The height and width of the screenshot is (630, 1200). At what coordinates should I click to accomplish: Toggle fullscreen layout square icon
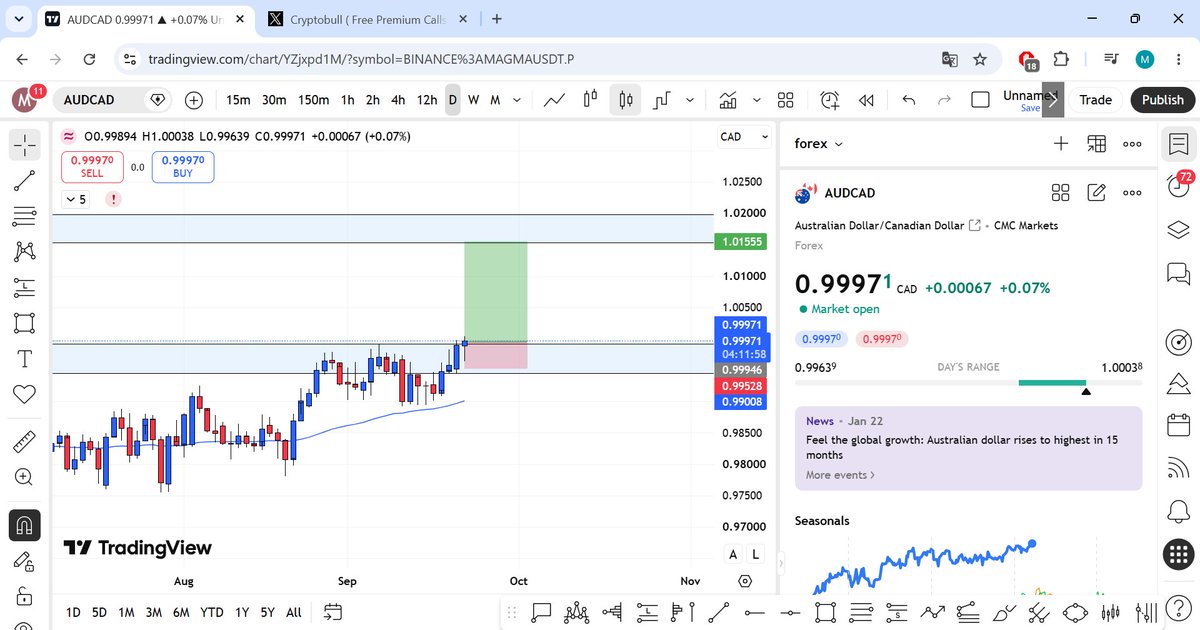(981, 100)
